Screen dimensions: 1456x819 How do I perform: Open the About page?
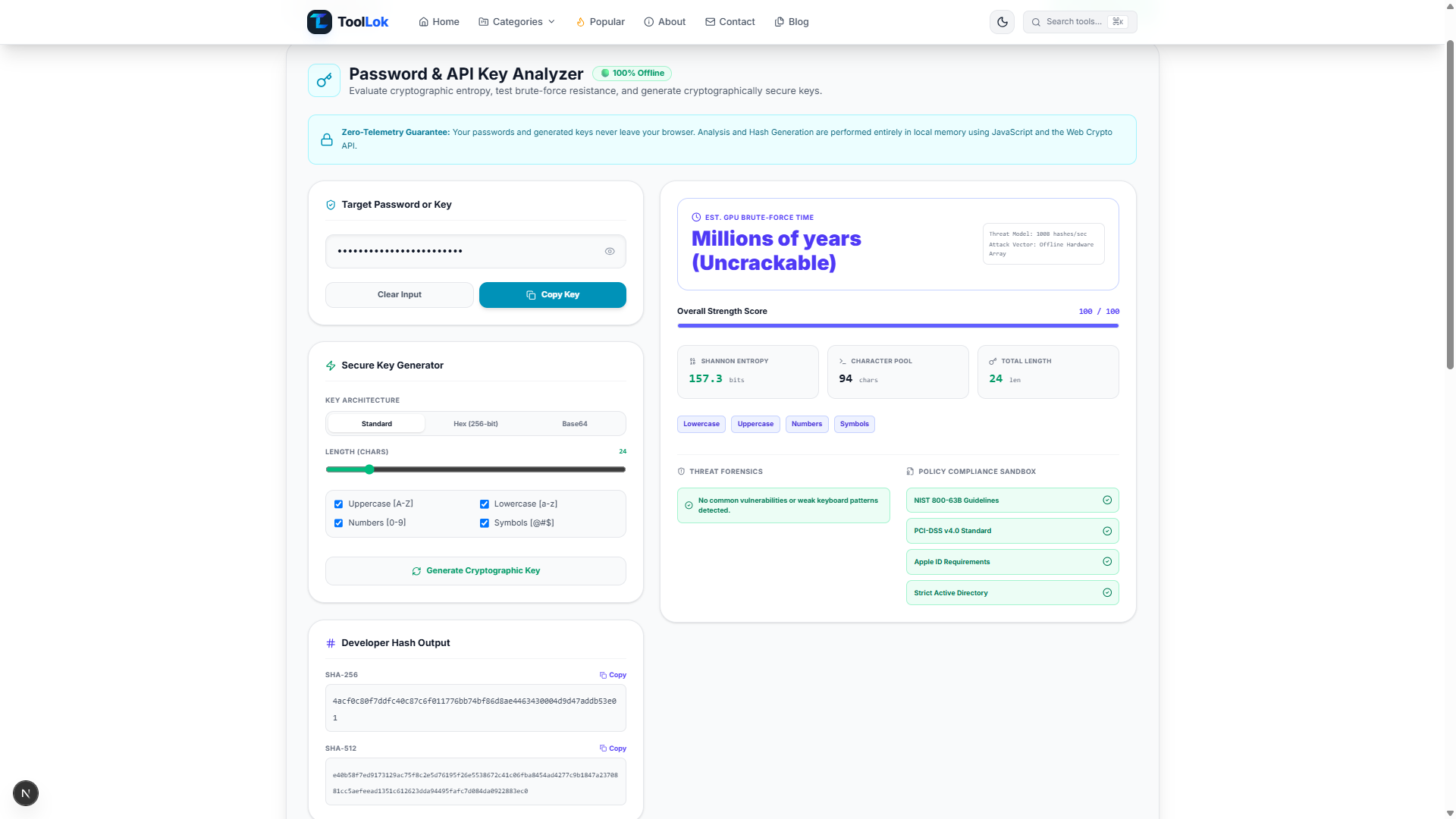click(664, 22)
